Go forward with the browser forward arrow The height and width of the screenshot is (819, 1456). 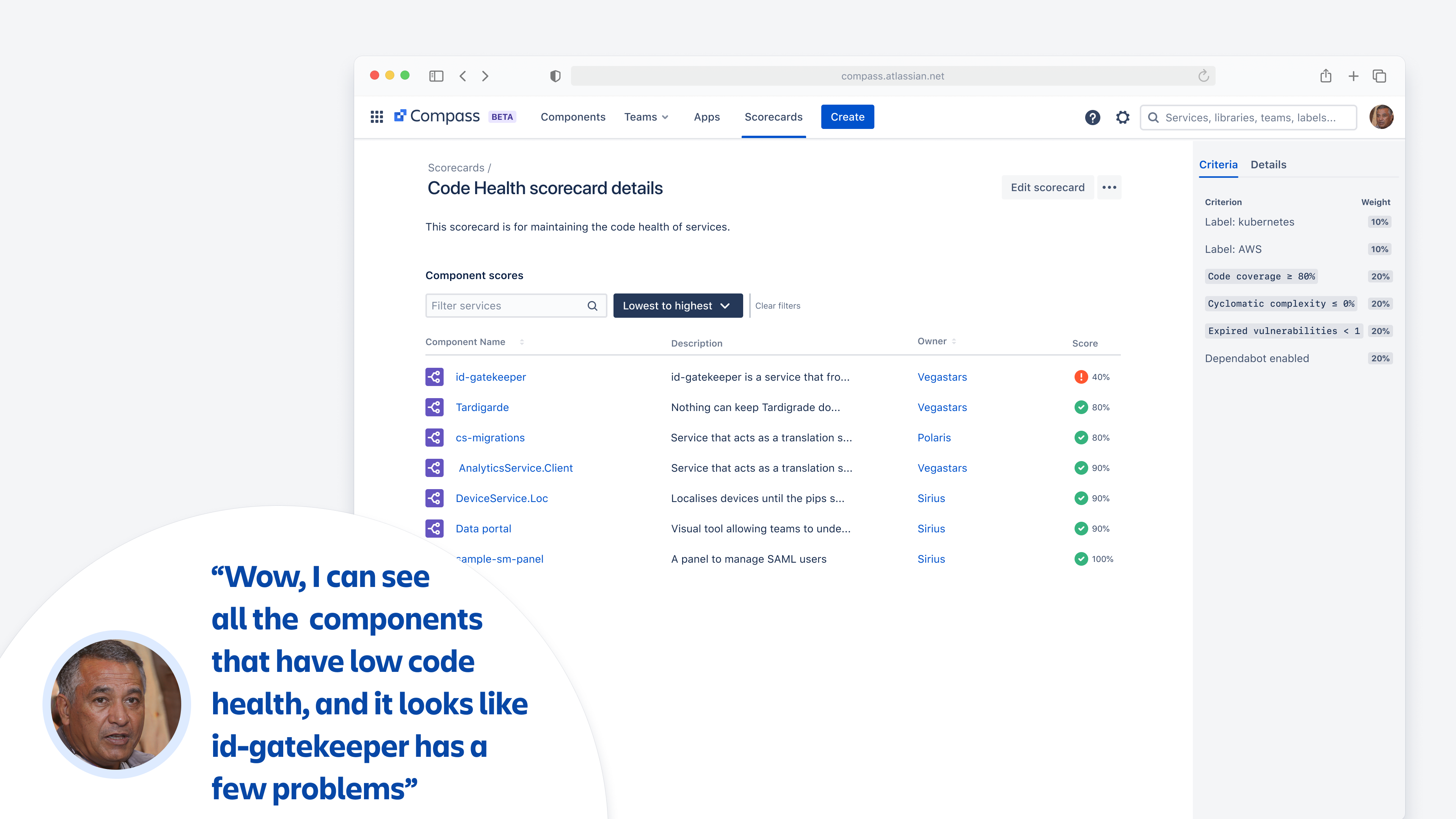[x=485, y=76]
